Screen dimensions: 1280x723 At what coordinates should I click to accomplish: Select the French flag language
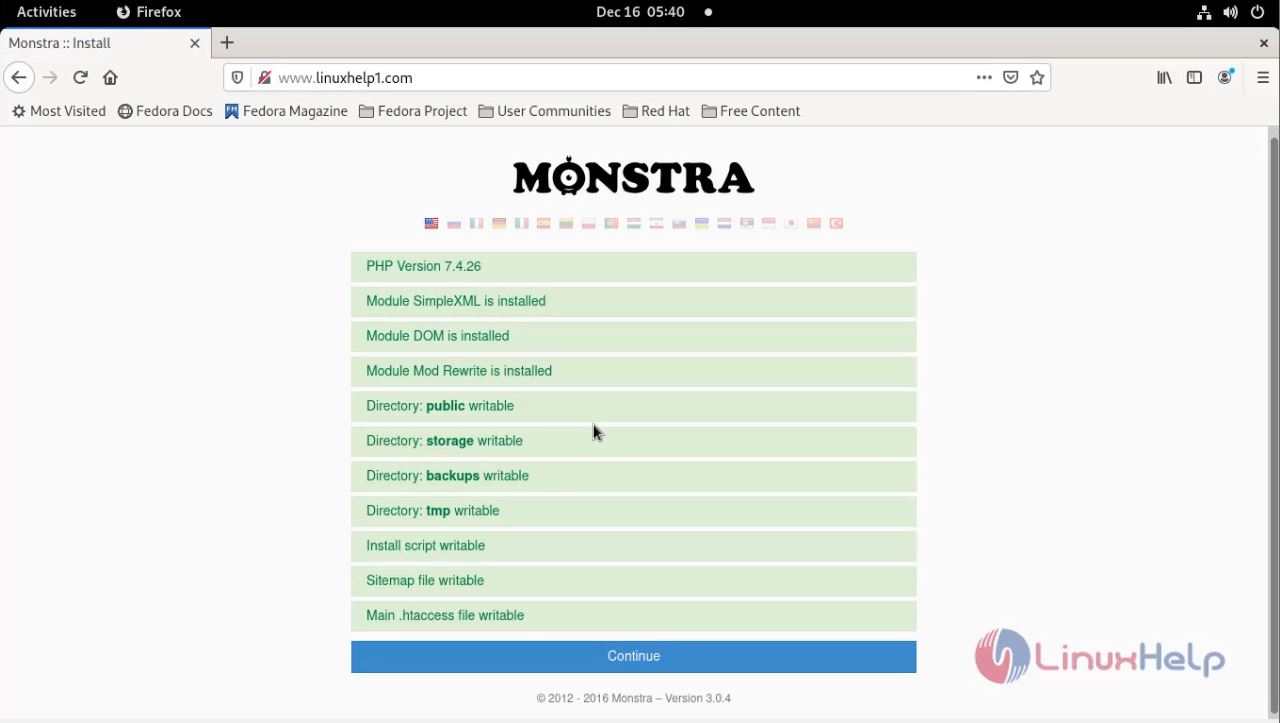(x=476, y=223)
